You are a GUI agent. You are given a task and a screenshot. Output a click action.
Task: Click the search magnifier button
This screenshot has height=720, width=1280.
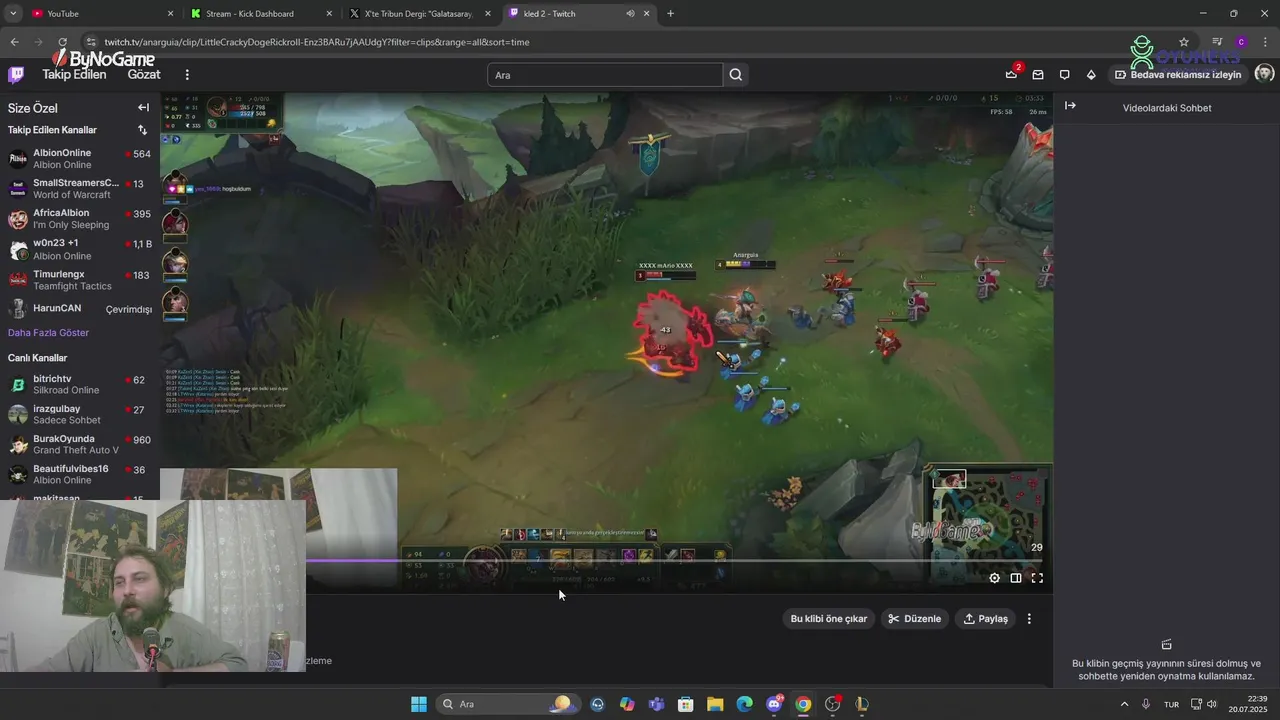(x=736, y=75)
